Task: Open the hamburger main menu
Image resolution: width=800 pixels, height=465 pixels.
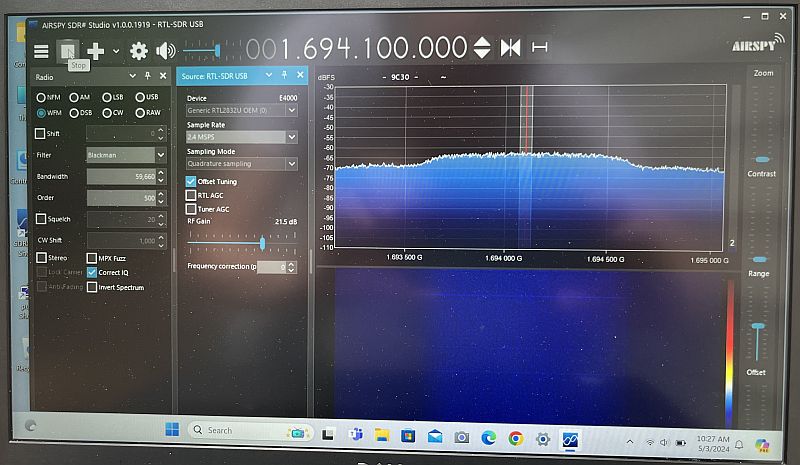Action: 41,50
